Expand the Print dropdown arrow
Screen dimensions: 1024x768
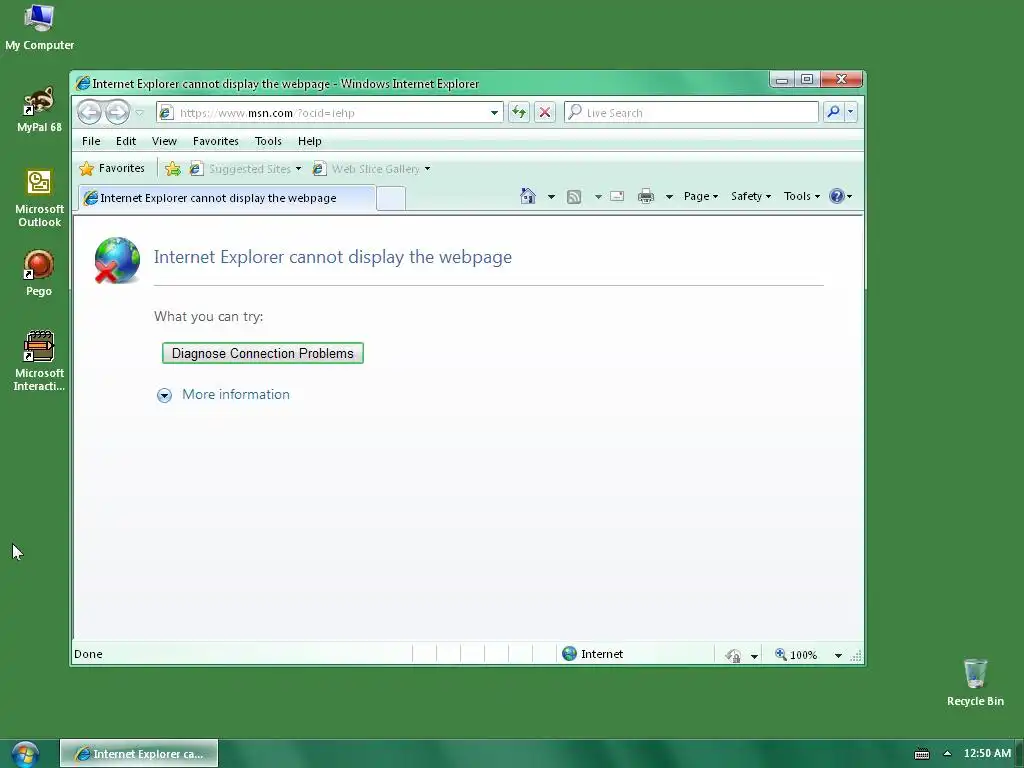pos(669,197)
